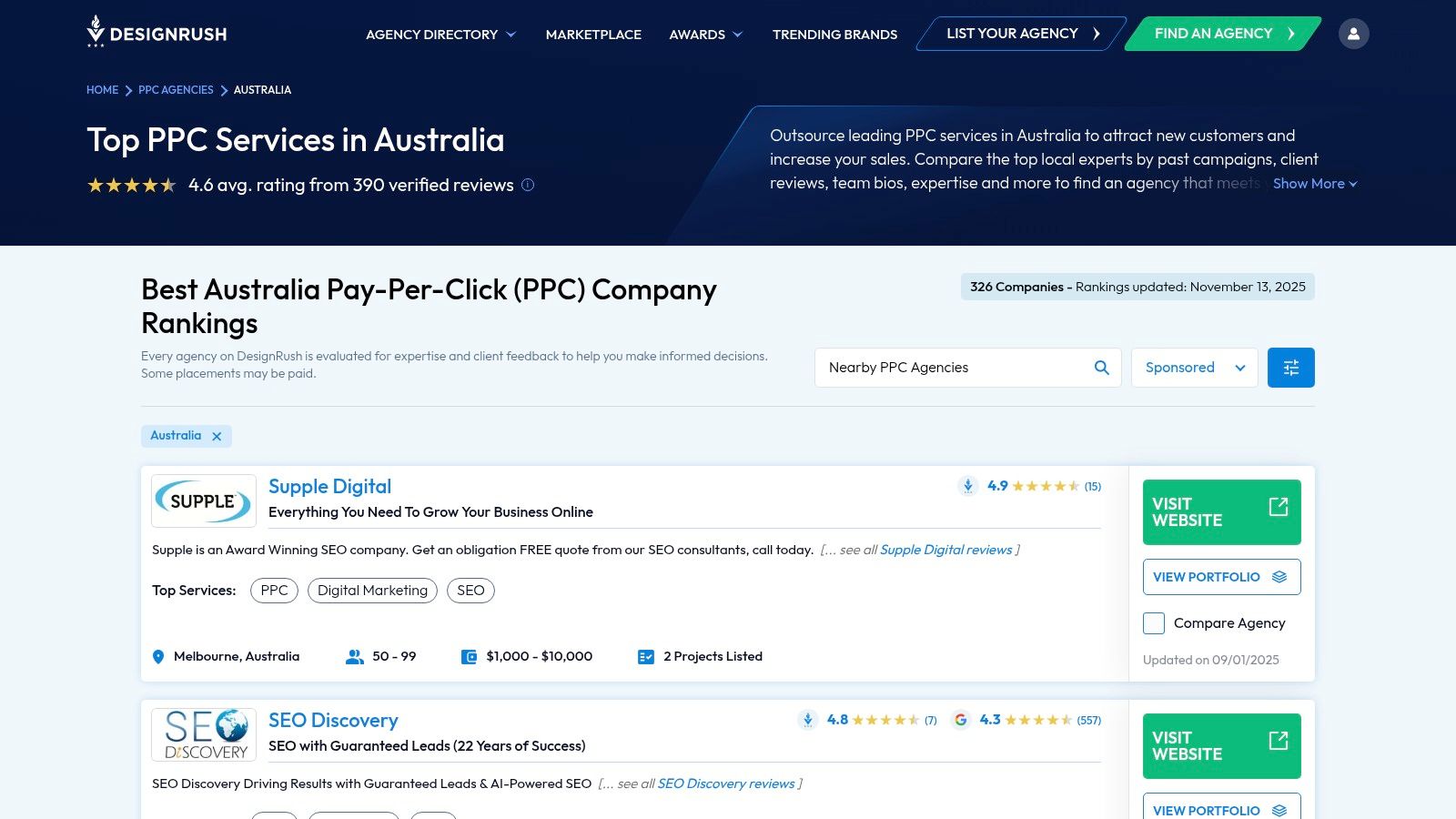Image resolution: width=1456 pixels, height=819 pixels.
Task: Click the projects listed checklist icon
Action: point(646,657)
